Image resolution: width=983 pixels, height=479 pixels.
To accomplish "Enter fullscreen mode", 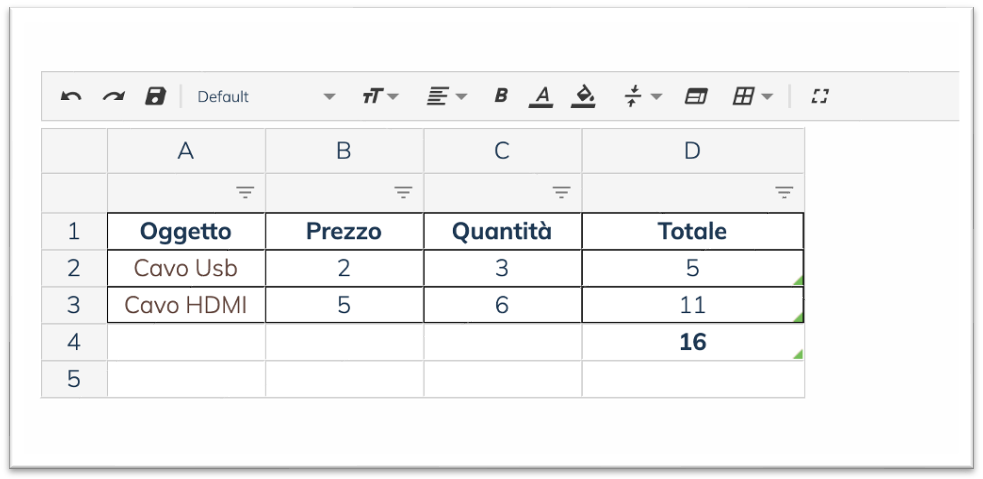I will 821,97.
